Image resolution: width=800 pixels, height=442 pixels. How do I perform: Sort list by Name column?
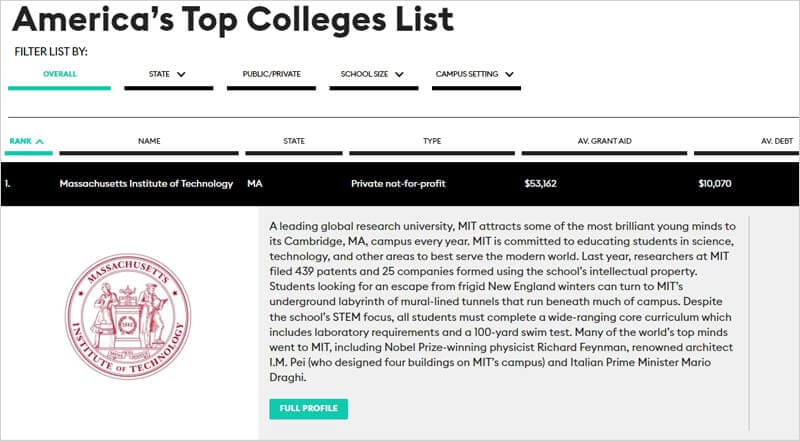click(x=149, y=141)
